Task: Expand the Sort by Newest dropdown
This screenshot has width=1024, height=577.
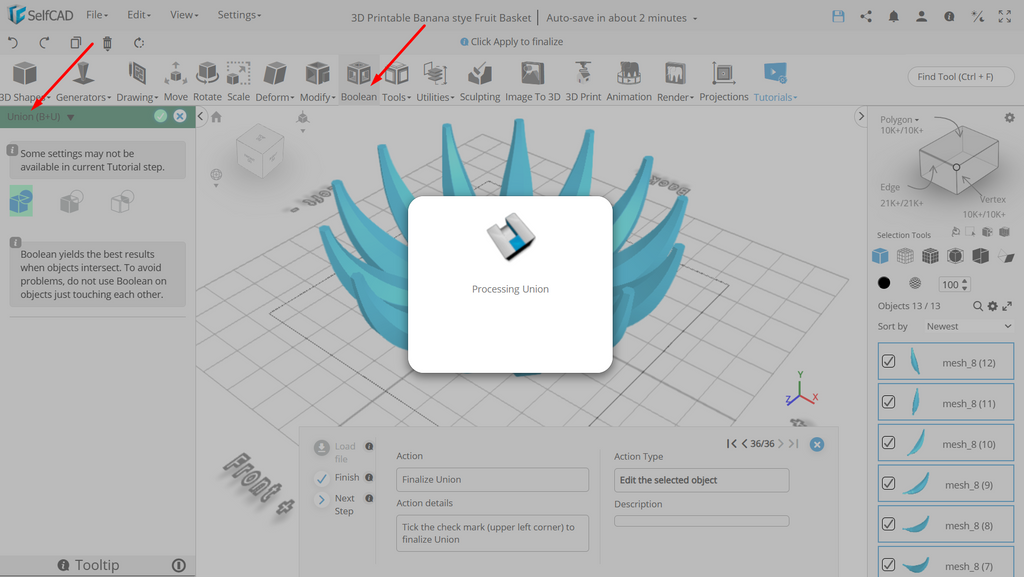Action: pos(968,326)
